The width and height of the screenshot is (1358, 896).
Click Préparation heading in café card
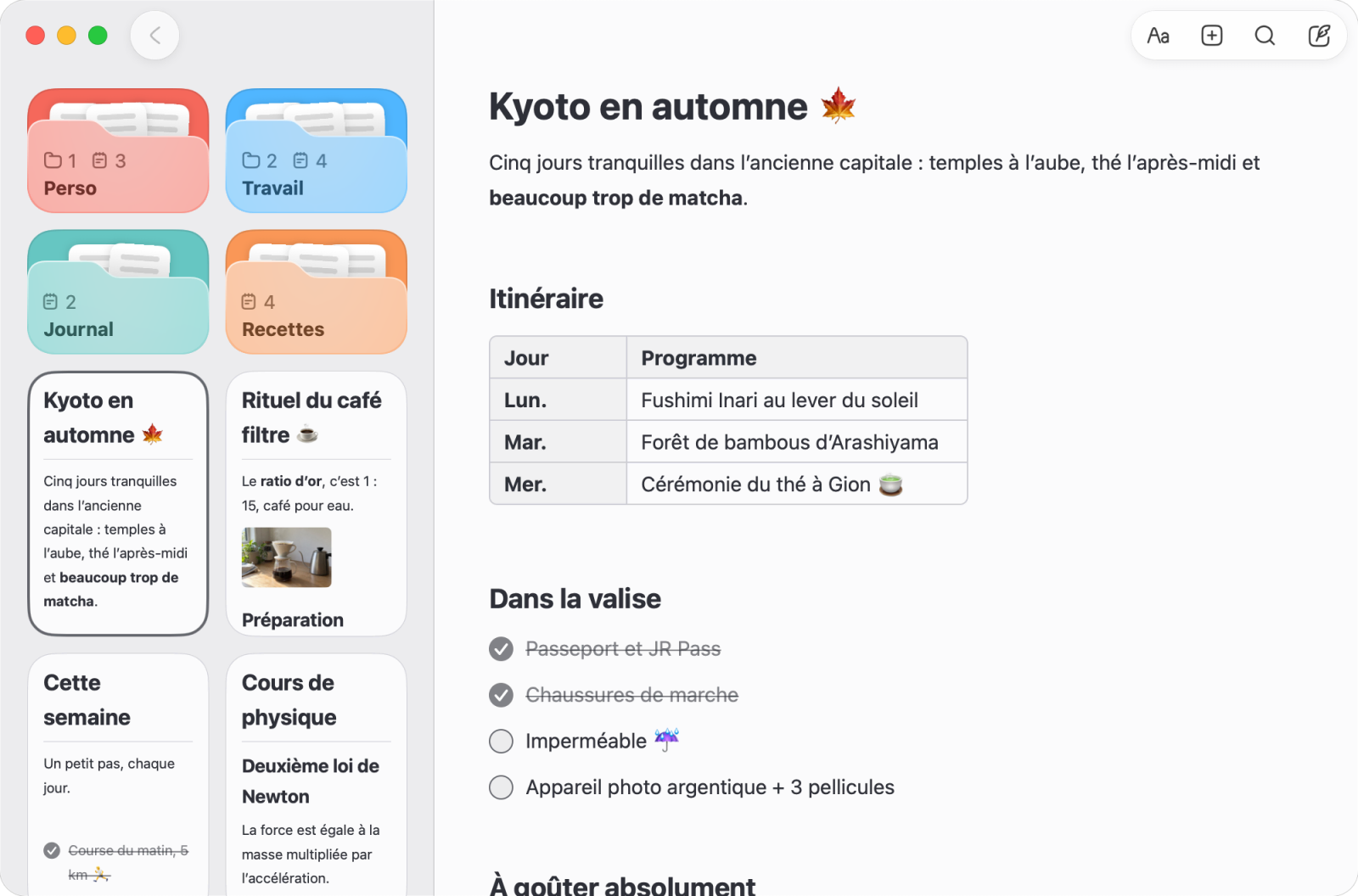[x=293, y=620]
